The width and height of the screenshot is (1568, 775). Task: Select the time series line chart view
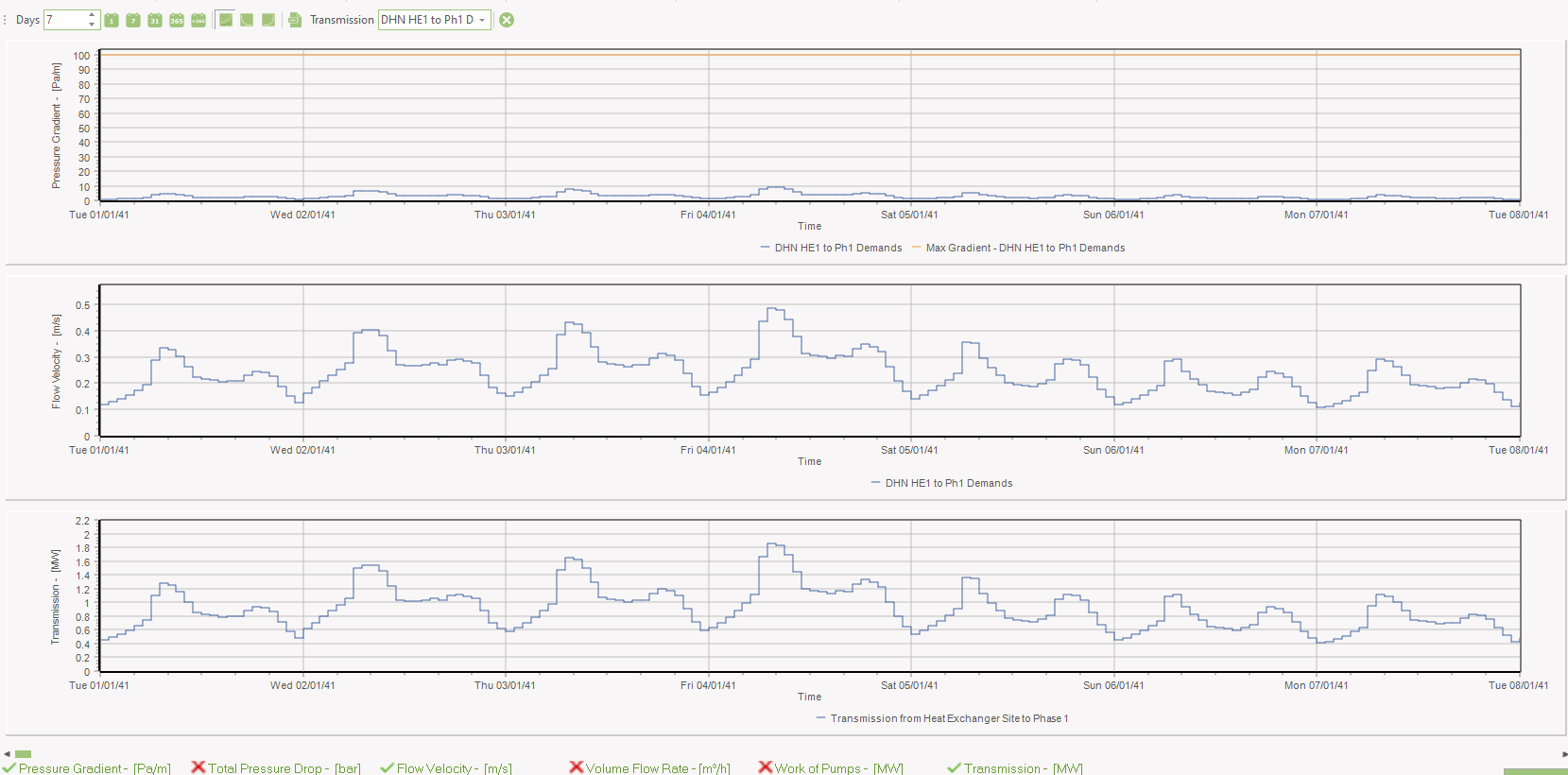click(x=226, y=20)
